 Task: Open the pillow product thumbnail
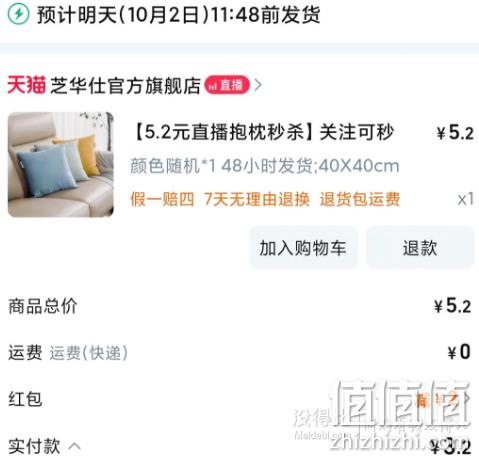pos(61,165)
